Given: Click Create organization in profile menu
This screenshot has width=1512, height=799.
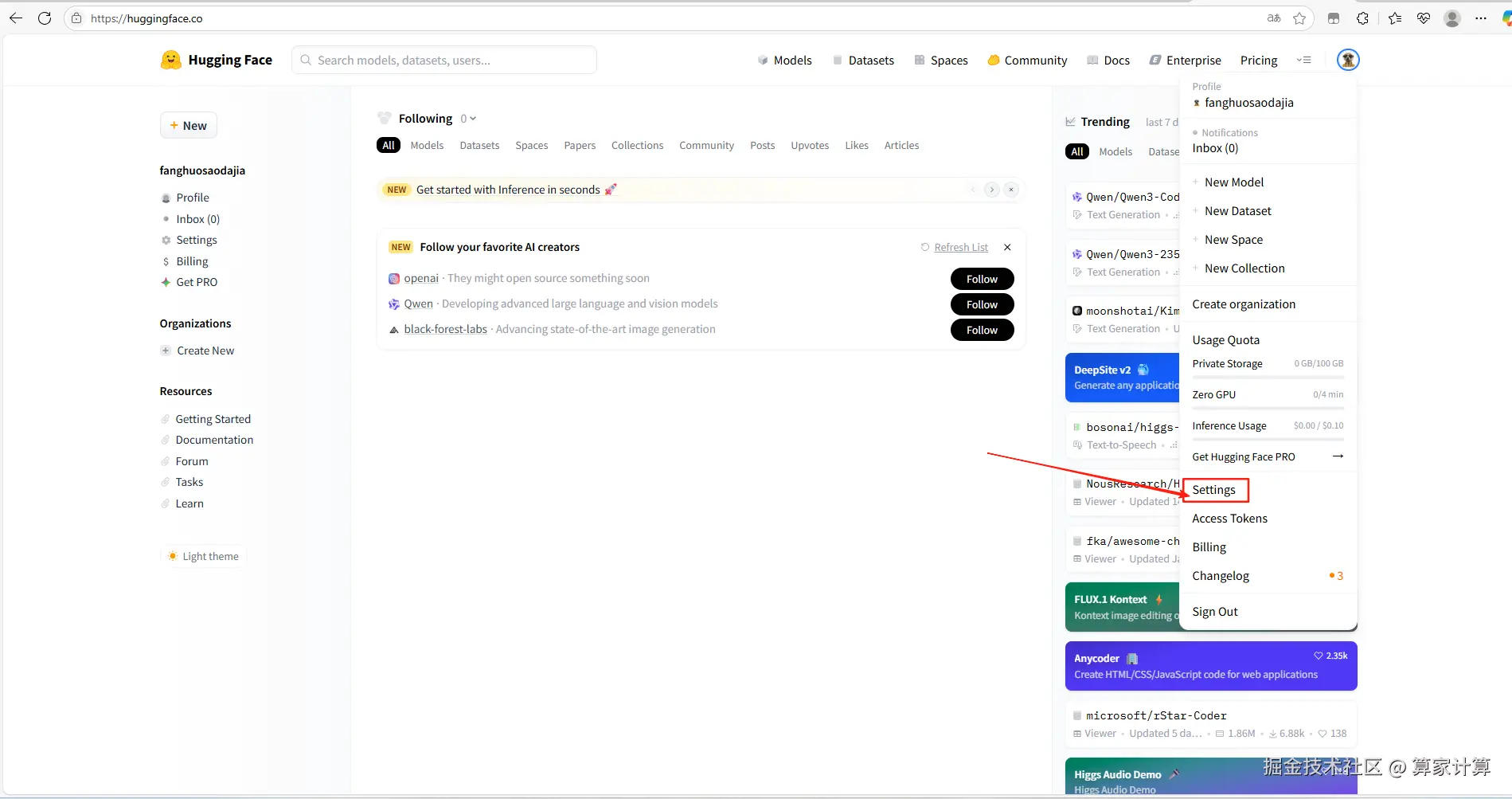Looking at the screenshot, I should tap(1244, 304).
